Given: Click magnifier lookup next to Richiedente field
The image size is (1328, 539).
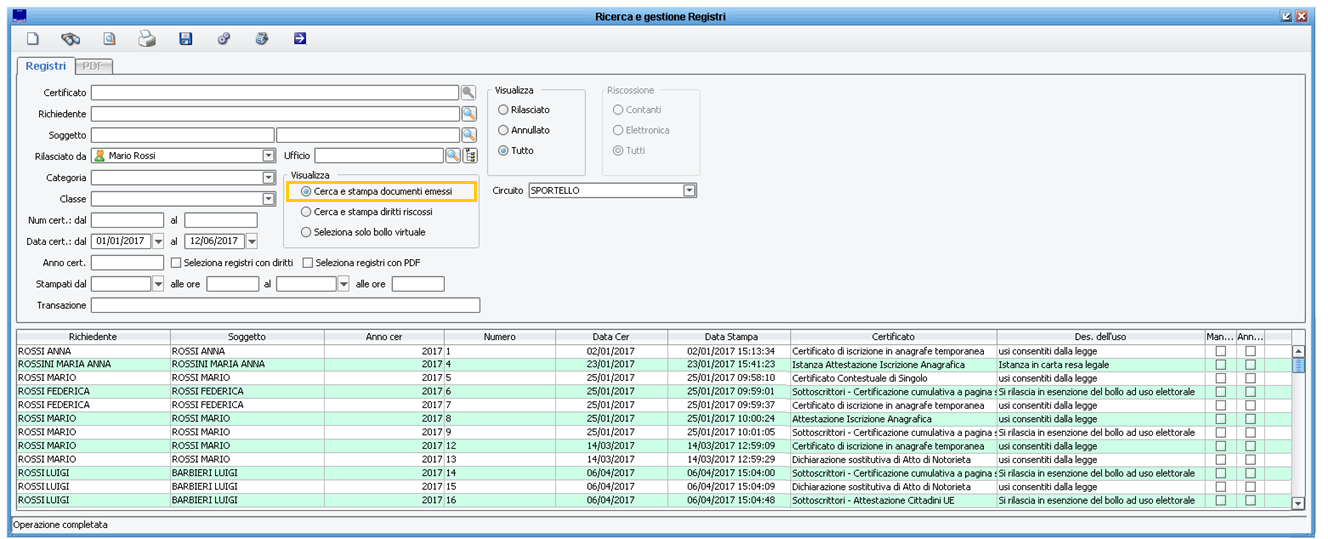Looking at the screenshot, I should tap(468, 114).
